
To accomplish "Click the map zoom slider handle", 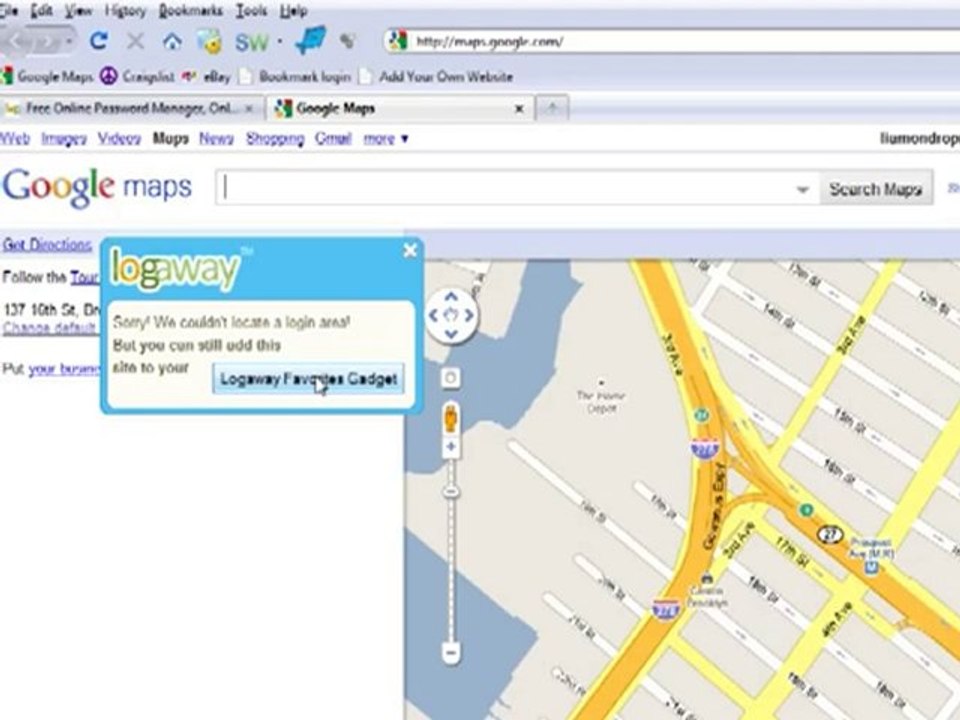I will click(x=451, y=492).
